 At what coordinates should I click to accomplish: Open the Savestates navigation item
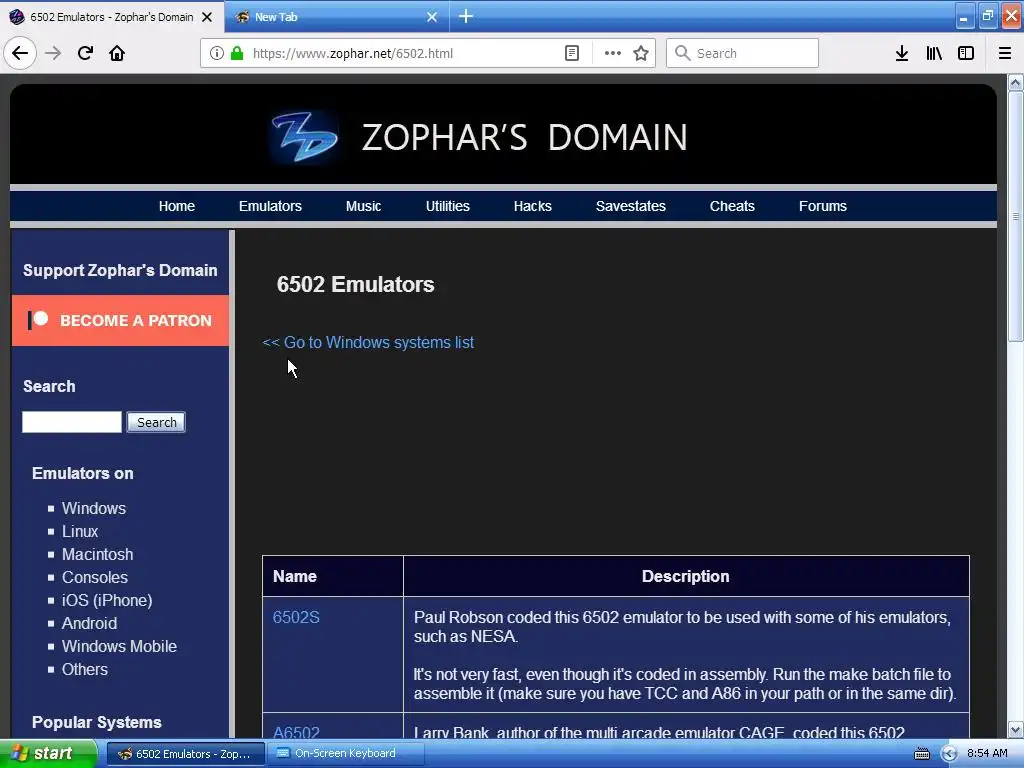pyautogui.click(x=631, y=206)
